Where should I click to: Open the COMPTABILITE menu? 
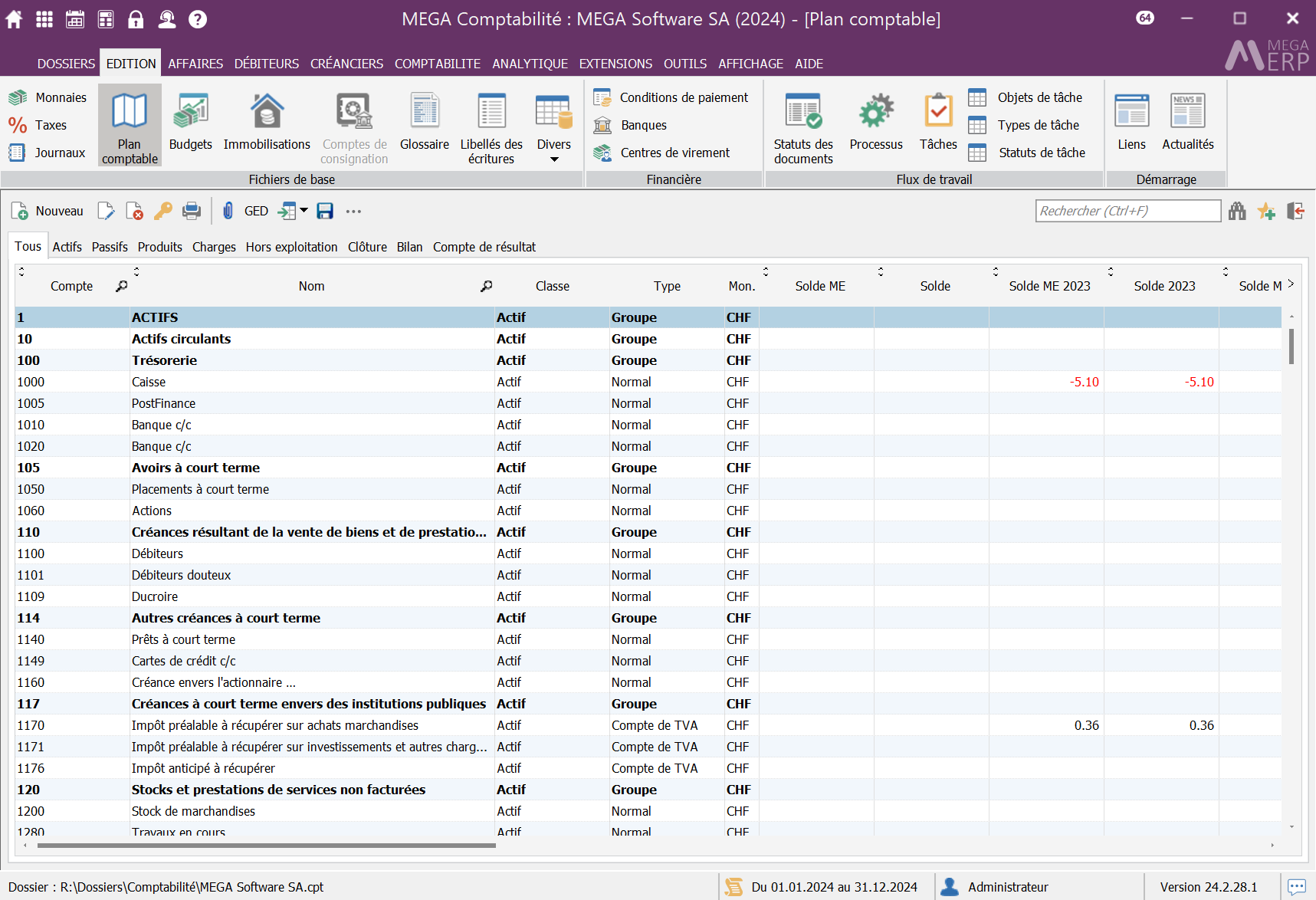click(437, 64)
